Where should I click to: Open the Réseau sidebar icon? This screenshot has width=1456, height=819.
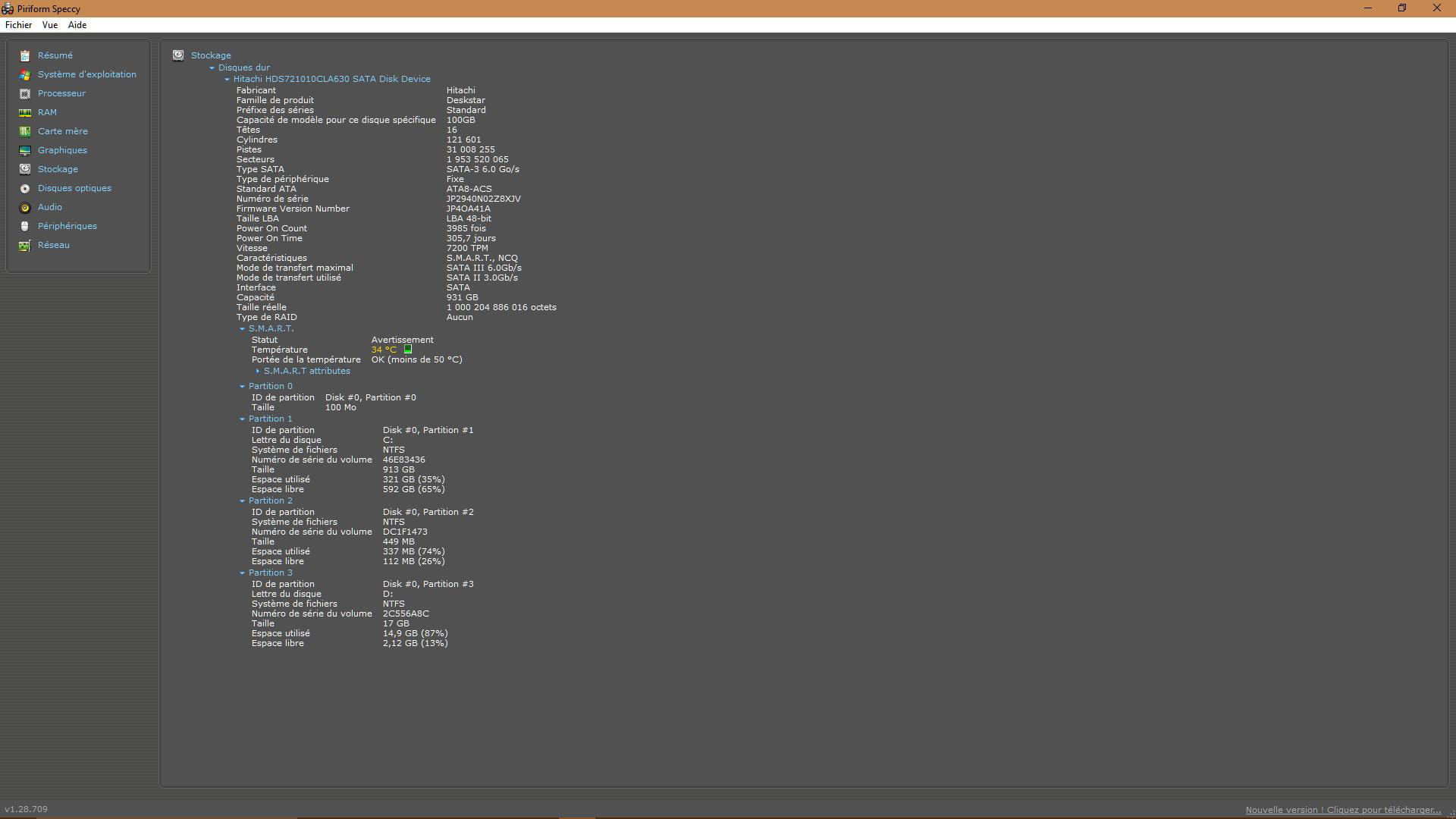(25, 245)
